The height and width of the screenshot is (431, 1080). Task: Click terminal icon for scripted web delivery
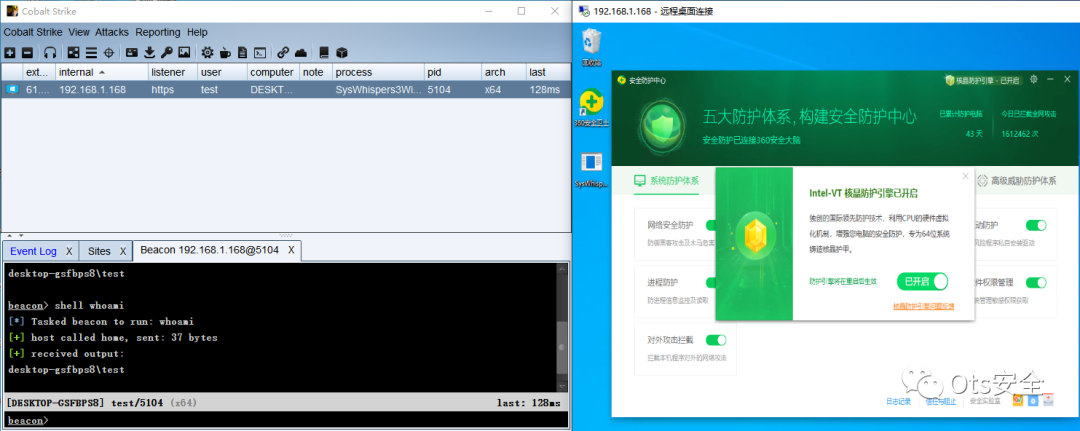pyautogui.click(x=260, y=52)
